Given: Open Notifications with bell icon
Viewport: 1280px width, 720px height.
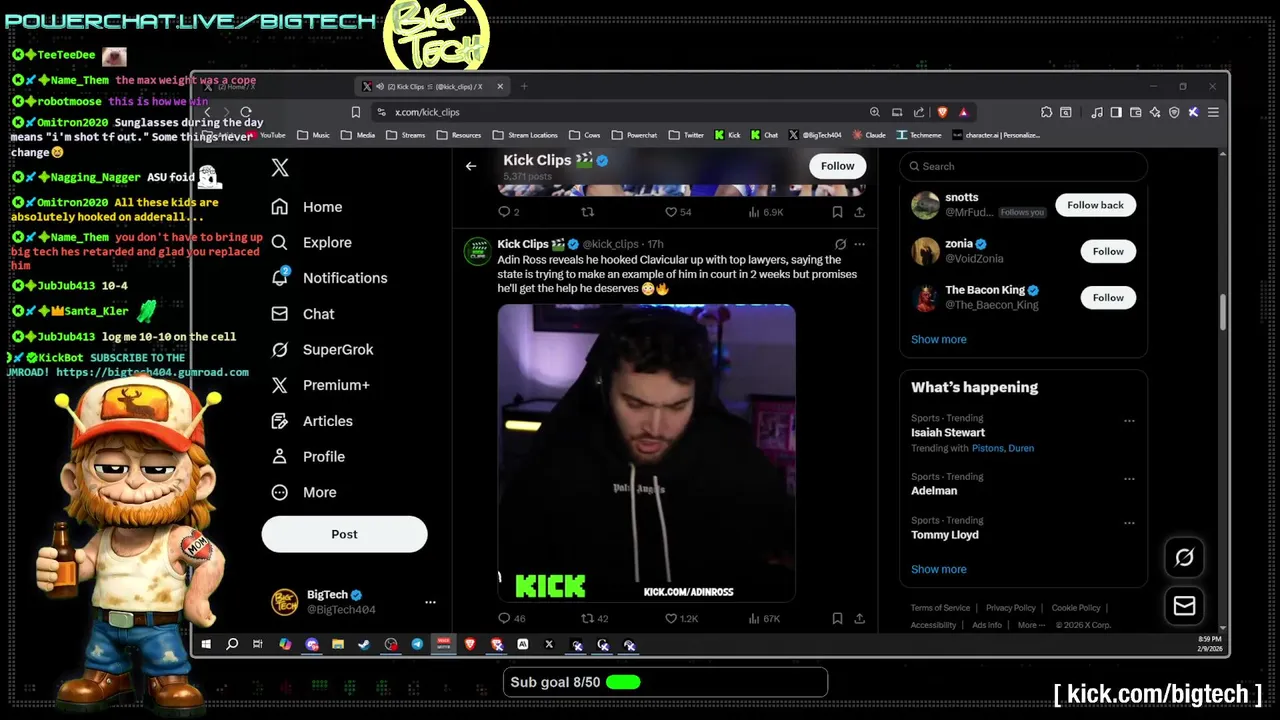Looking at the screenshot, I should (329, 278).
